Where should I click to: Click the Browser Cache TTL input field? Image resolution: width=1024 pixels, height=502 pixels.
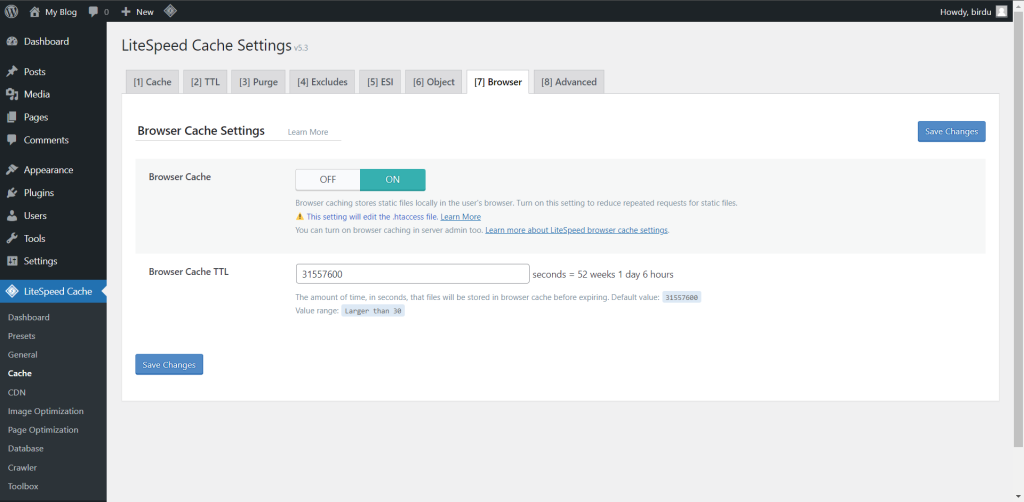click(413, 274)
